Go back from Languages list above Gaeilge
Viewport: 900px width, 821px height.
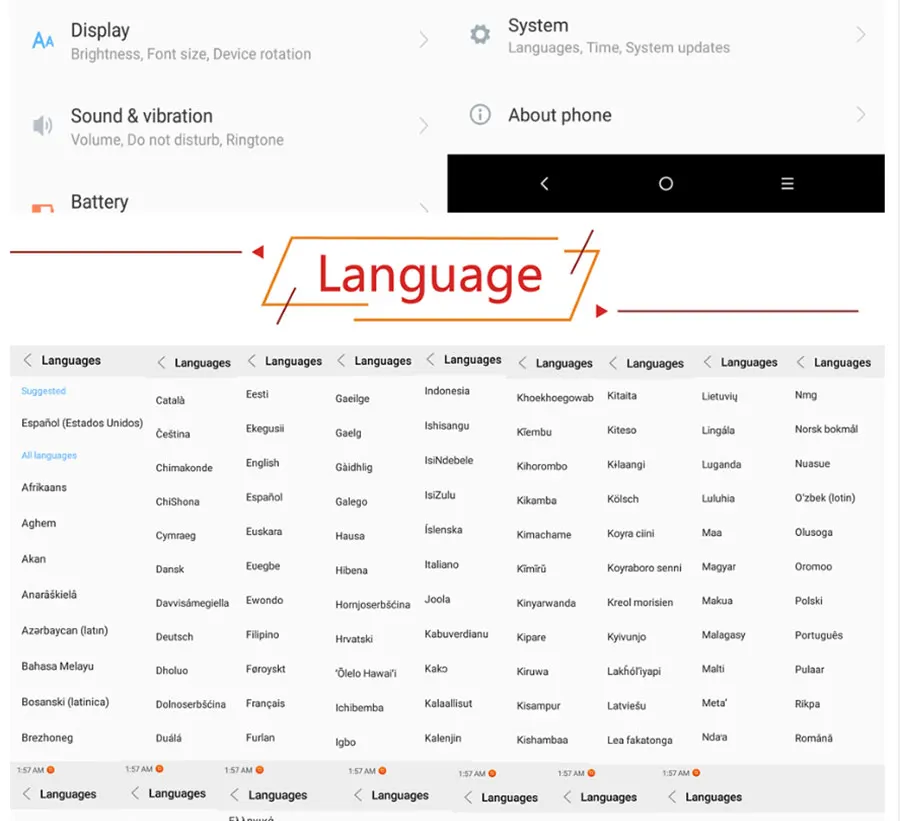(x=341, y=361)
